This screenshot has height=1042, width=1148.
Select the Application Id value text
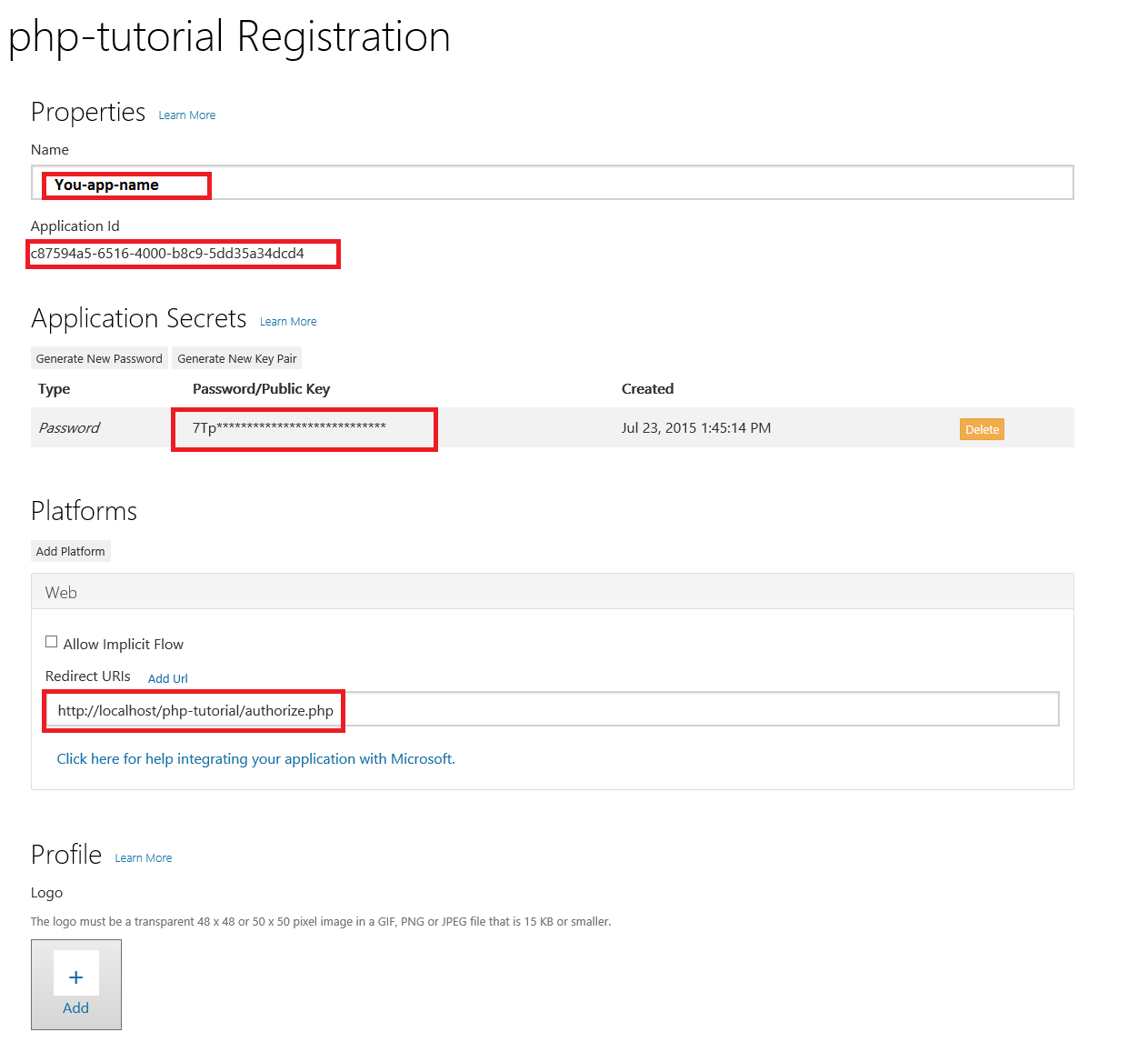(167, 254)
